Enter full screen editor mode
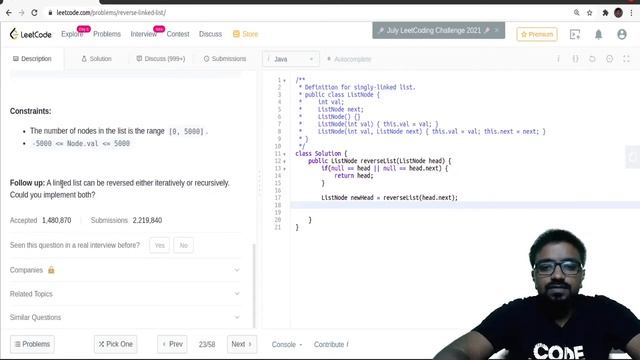 point(627,59)
